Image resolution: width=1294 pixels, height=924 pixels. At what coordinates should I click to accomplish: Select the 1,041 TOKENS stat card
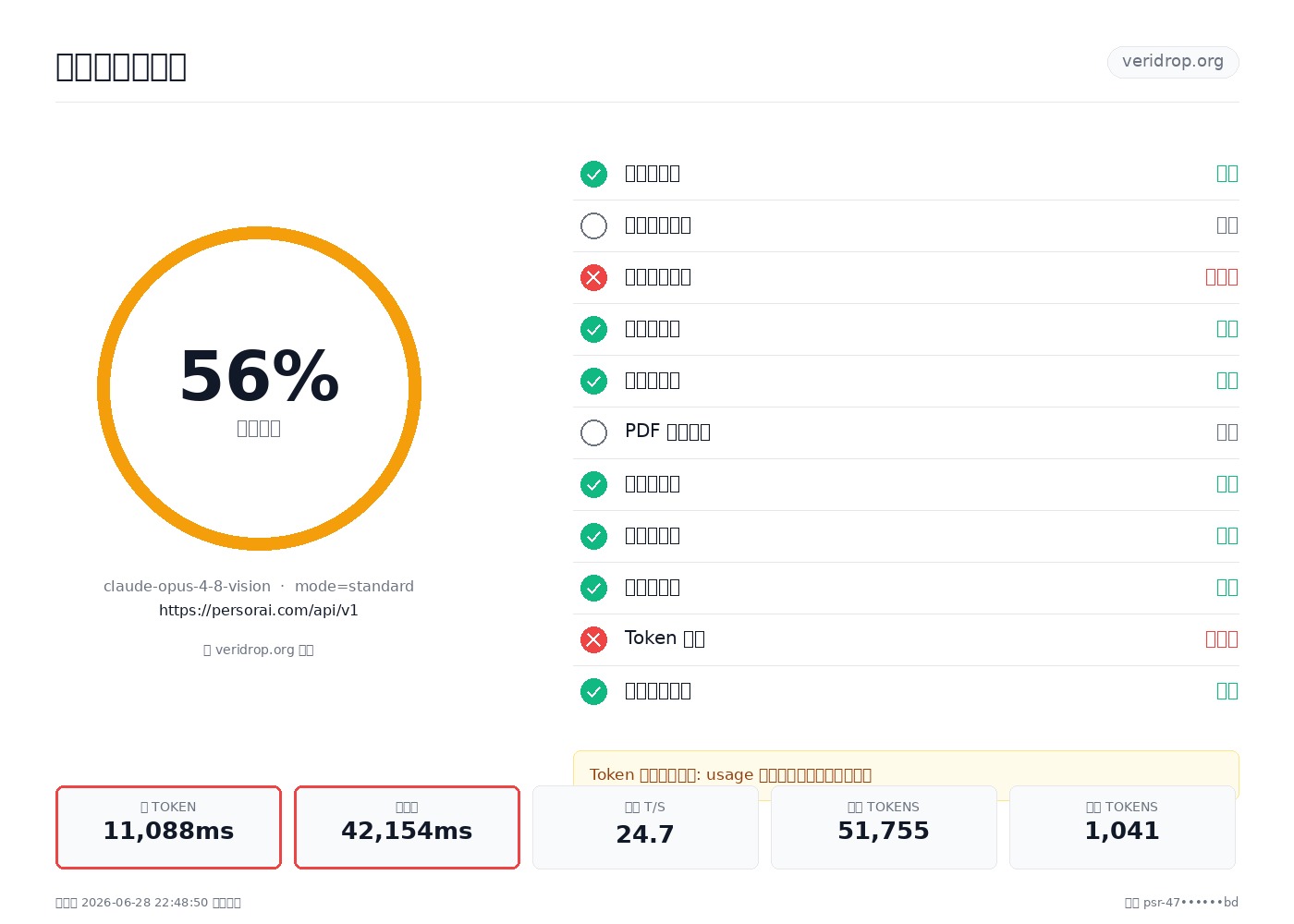(1122, 827)
